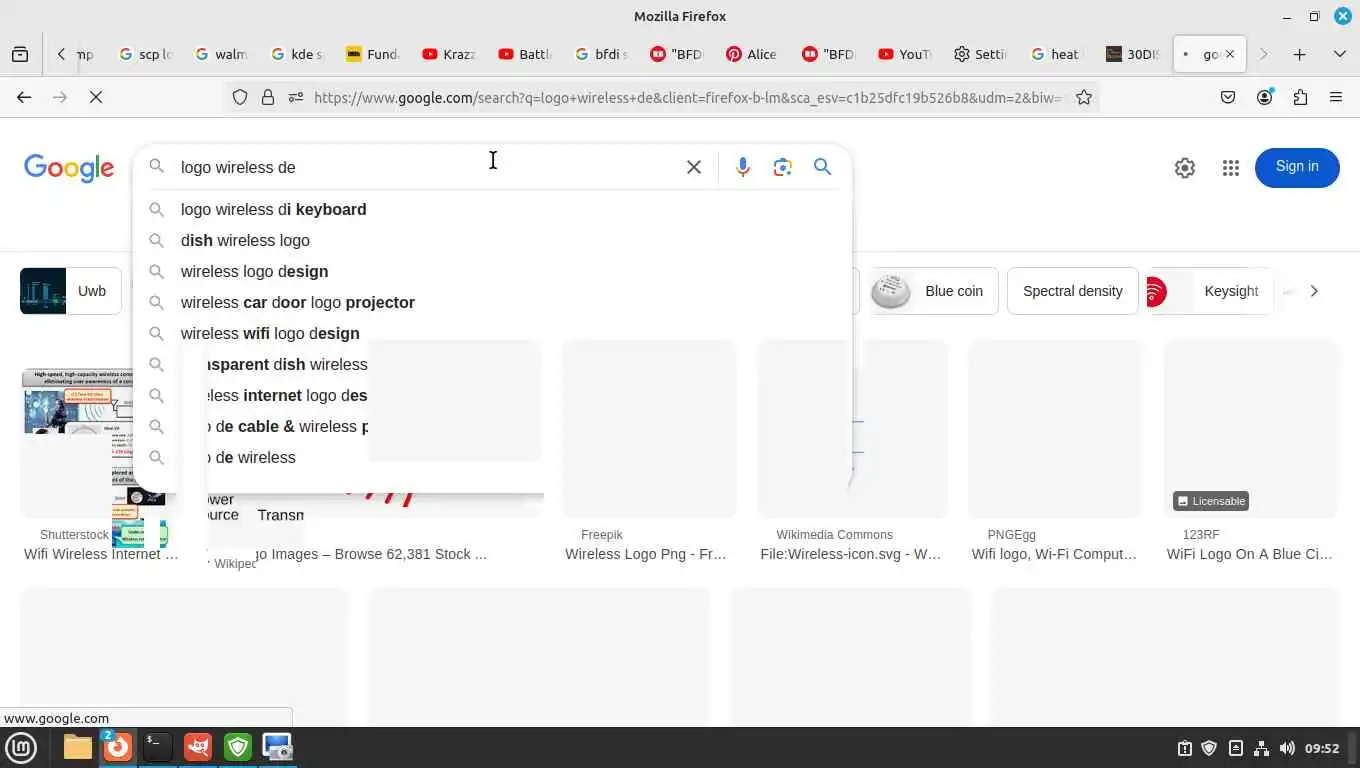Open the Linux Mint start menu

pos(21,747)
